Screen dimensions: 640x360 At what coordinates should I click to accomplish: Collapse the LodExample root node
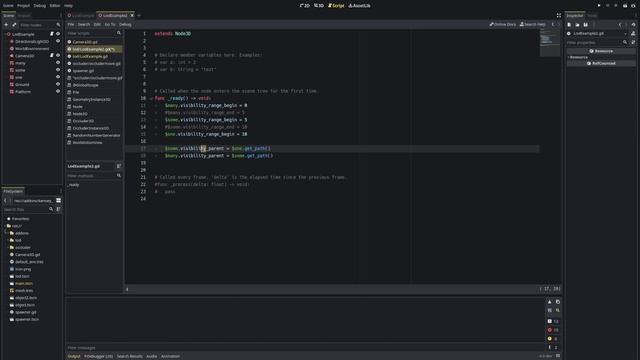(x=5, y=34)
